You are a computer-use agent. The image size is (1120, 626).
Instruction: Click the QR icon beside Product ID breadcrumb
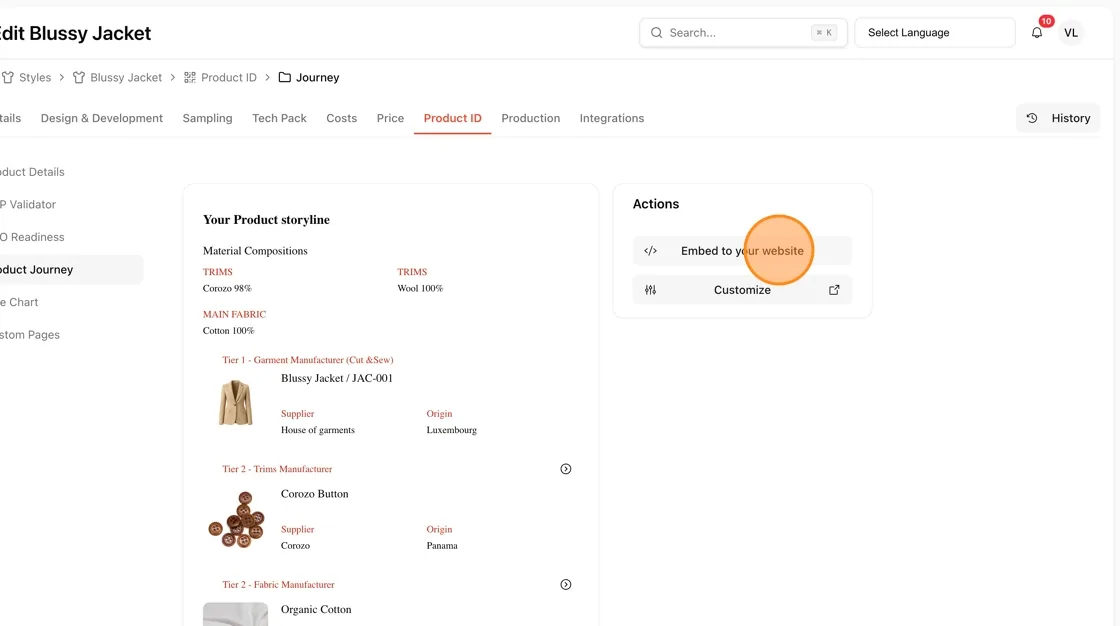tap(189, 77)
